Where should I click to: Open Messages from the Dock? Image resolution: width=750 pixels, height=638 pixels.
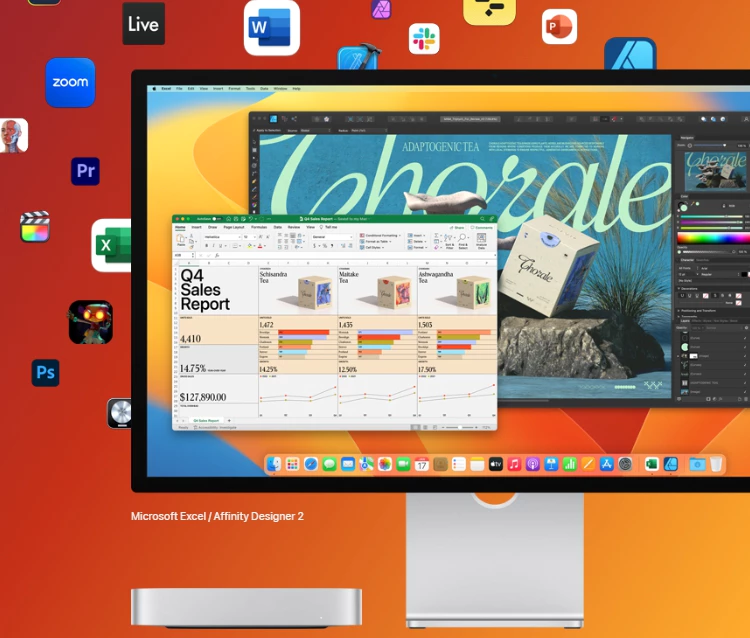pos(329,464)
